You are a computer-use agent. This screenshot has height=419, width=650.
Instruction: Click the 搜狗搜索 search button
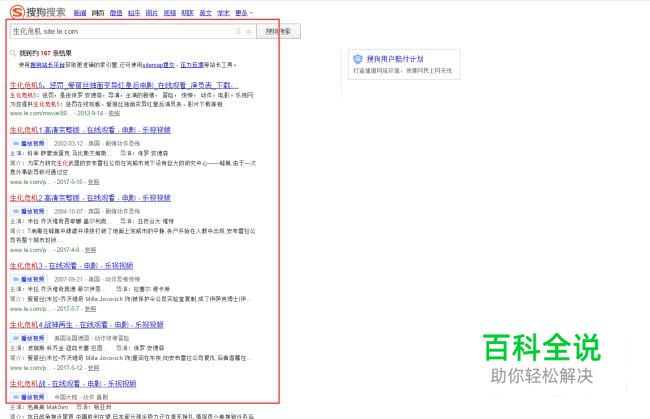(278, 31)
